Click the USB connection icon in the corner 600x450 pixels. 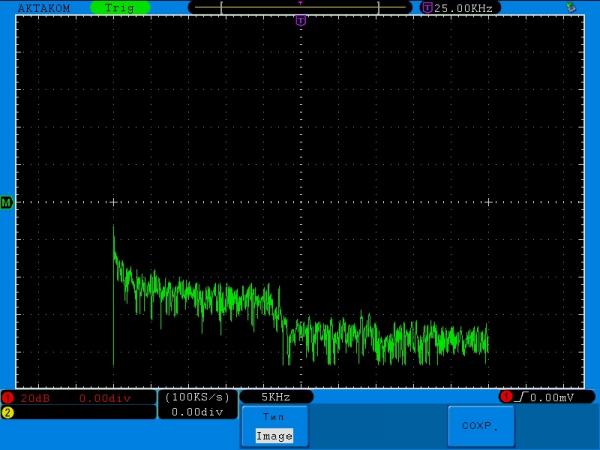(571, 7)
